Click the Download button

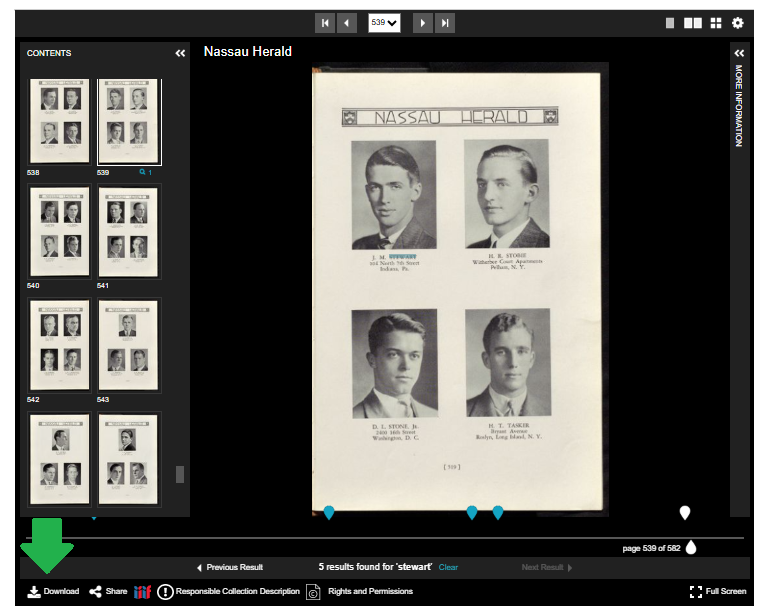(x=53, y=591)
